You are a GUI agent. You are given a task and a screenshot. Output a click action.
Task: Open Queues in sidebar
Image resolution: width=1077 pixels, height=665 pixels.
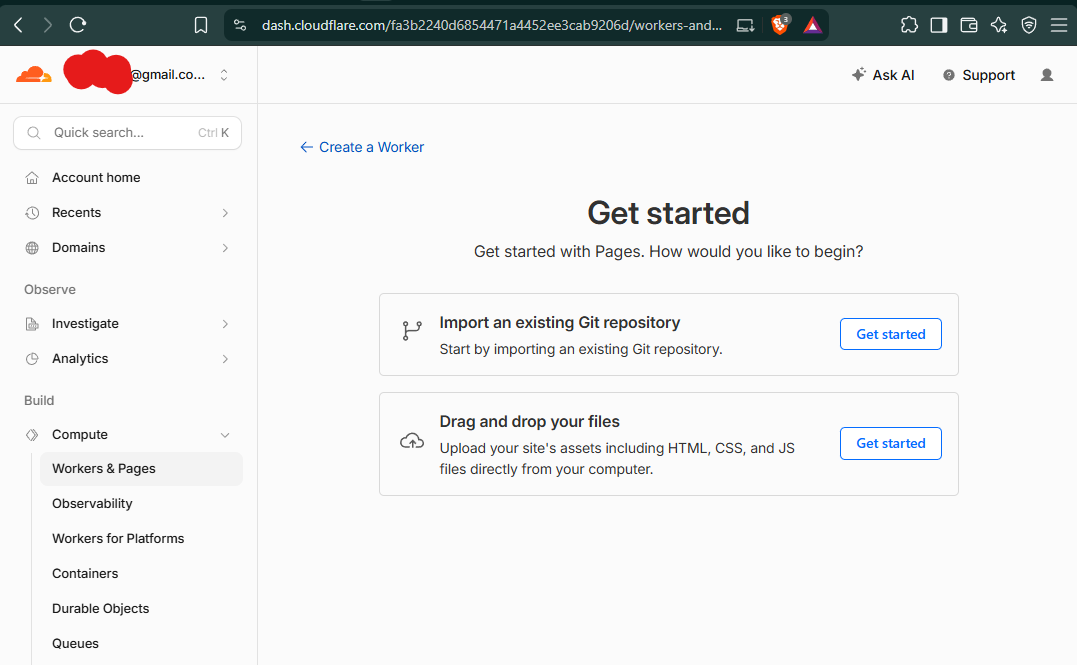(x=141, y=644)
